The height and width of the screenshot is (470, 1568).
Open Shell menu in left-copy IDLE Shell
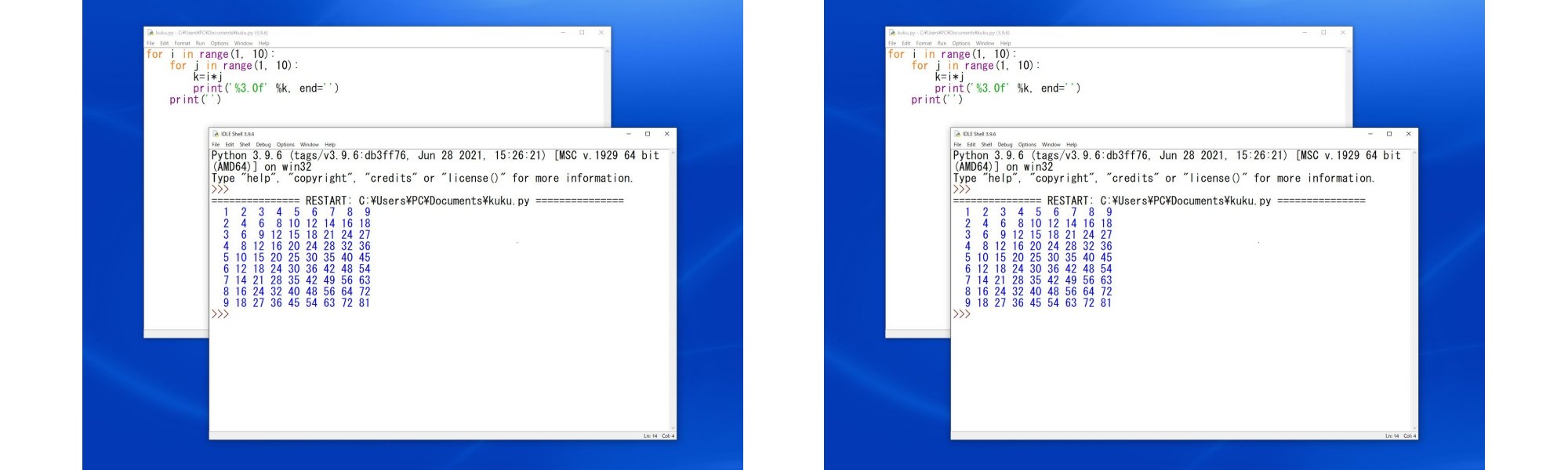(245, 144)
